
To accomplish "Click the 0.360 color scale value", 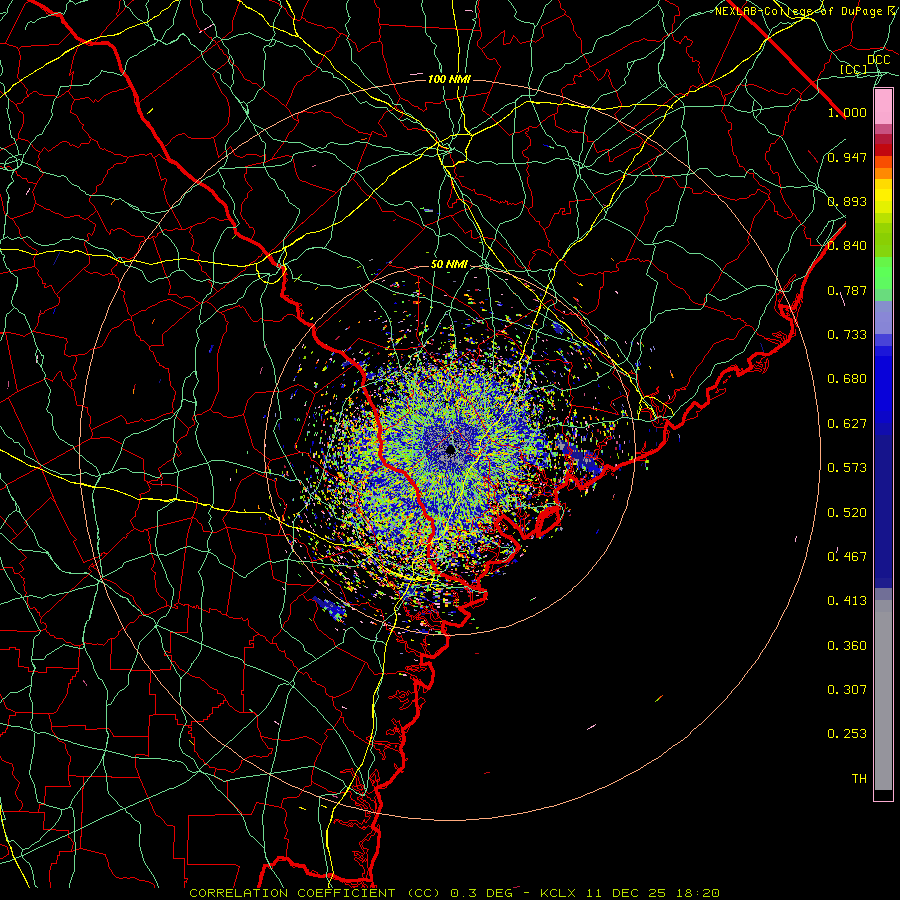I will point(847,646).
